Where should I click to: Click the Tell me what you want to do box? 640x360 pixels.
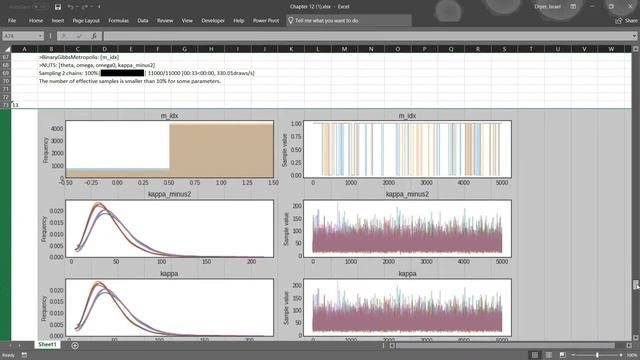[x=349, y=20]
